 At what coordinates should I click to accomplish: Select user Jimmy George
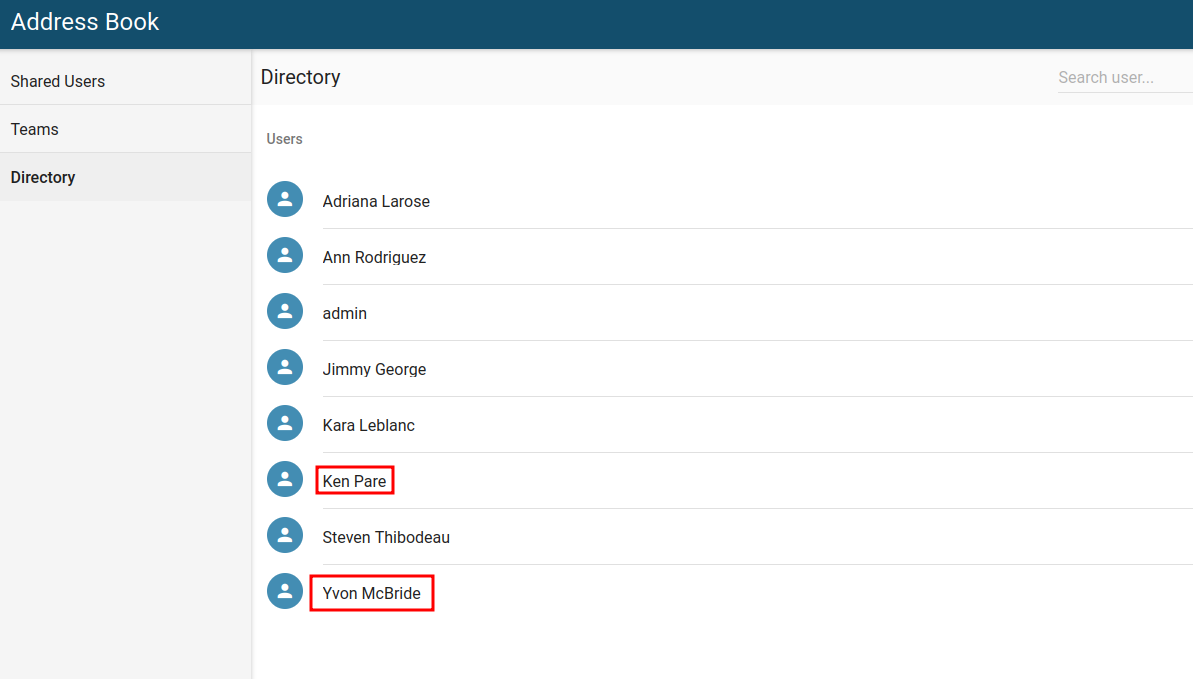[x=374, y=369]
